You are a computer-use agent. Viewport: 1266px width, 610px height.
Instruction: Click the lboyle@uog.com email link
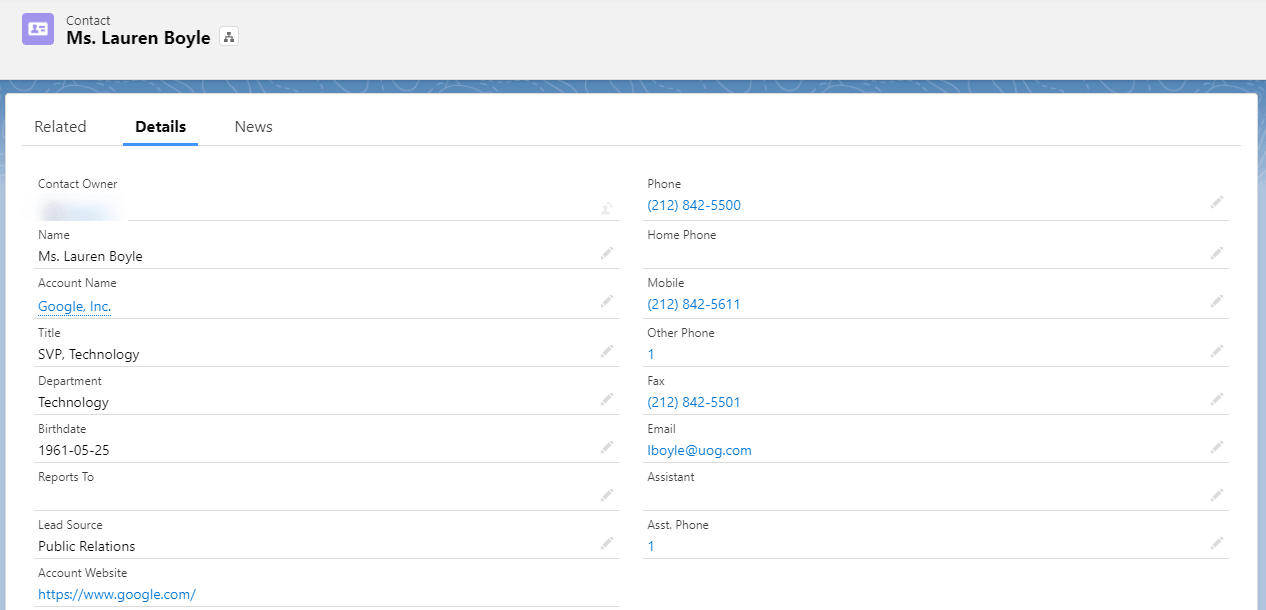pos(699,450)
